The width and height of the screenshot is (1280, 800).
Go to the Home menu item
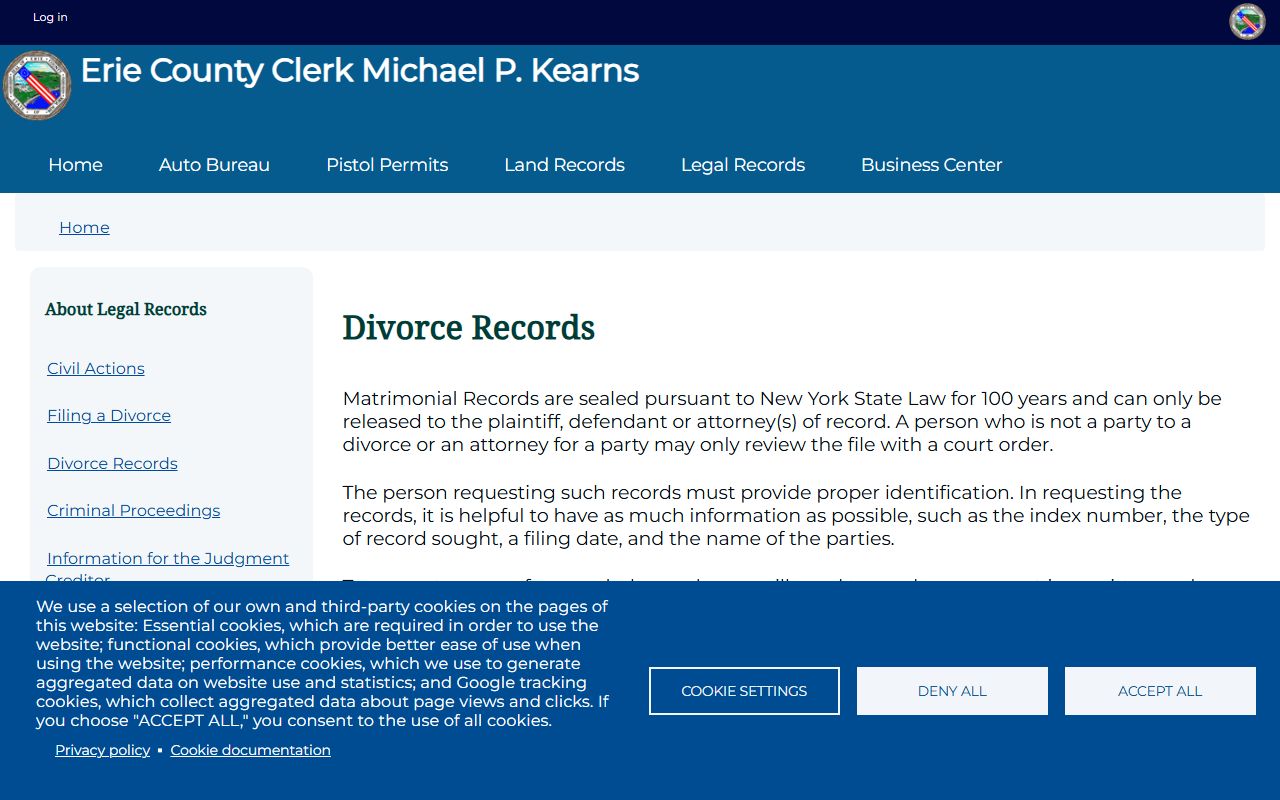click(75, 165)
